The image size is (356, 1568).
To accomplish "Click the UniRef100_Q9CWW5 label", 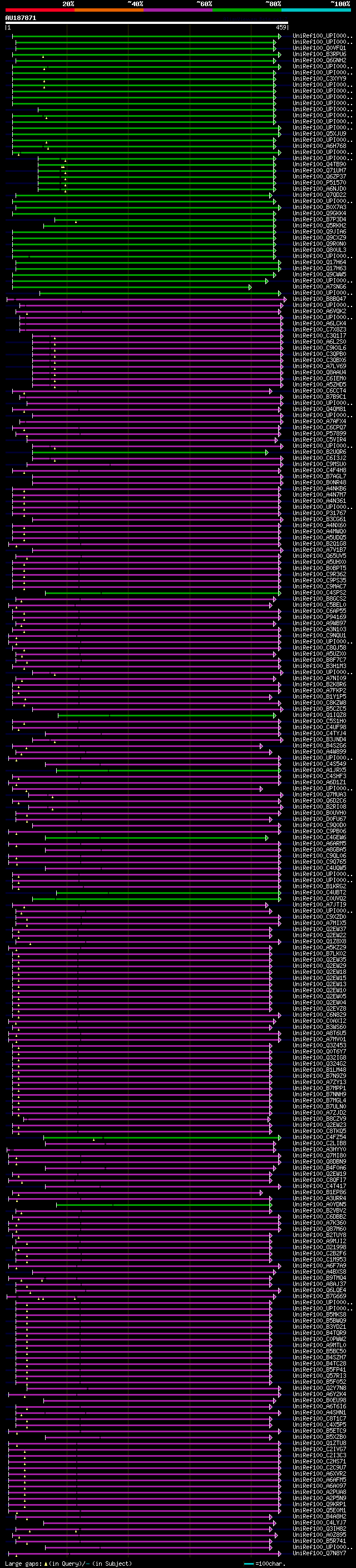I will 319,275.
